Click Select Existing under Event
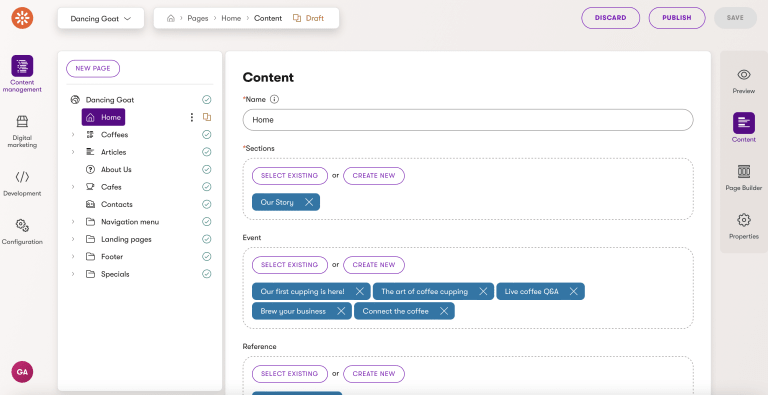Image resolution: width=768 pixels, height=395 pixels. pos(289,265)
